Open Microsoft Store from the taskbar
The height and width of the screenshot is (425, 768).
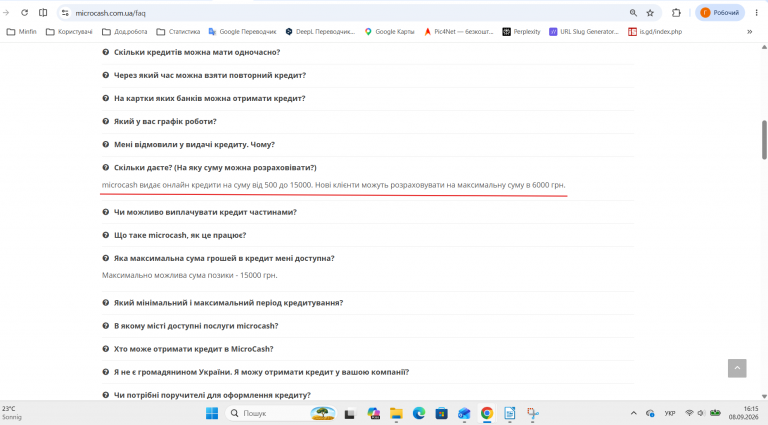441,414
